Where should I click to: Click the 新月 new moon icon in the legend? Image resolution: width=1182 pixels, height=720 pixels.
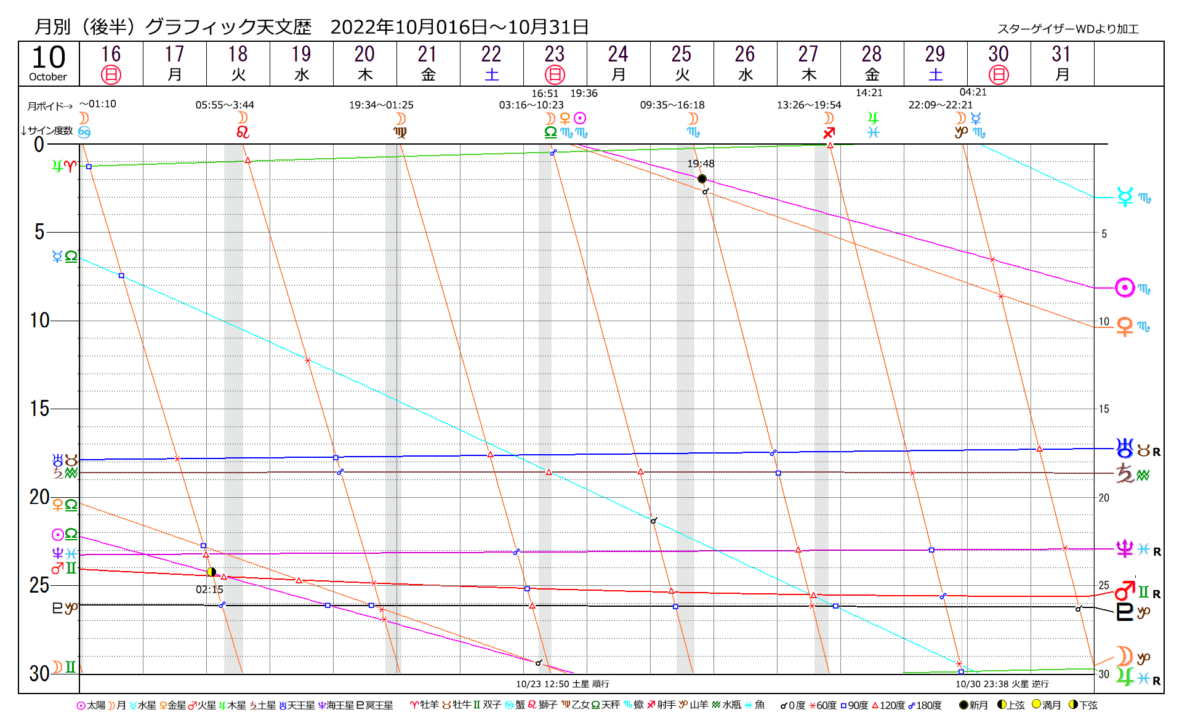[964, 706]
